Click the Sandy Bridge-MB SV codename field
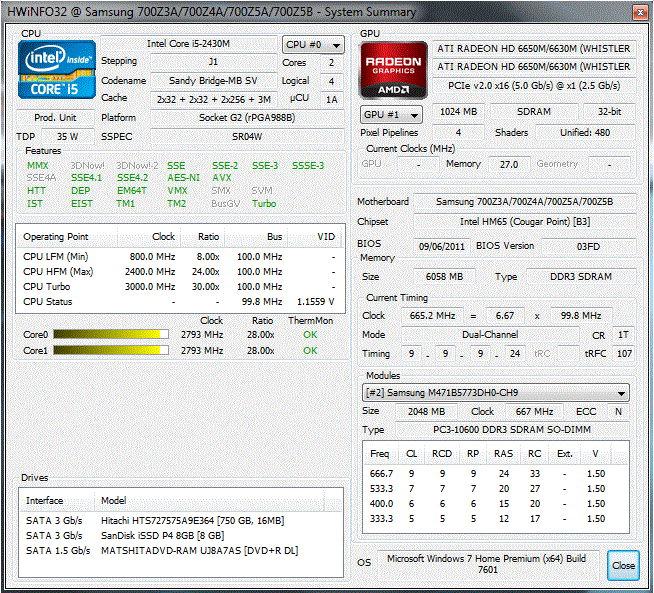 [213, 80]
